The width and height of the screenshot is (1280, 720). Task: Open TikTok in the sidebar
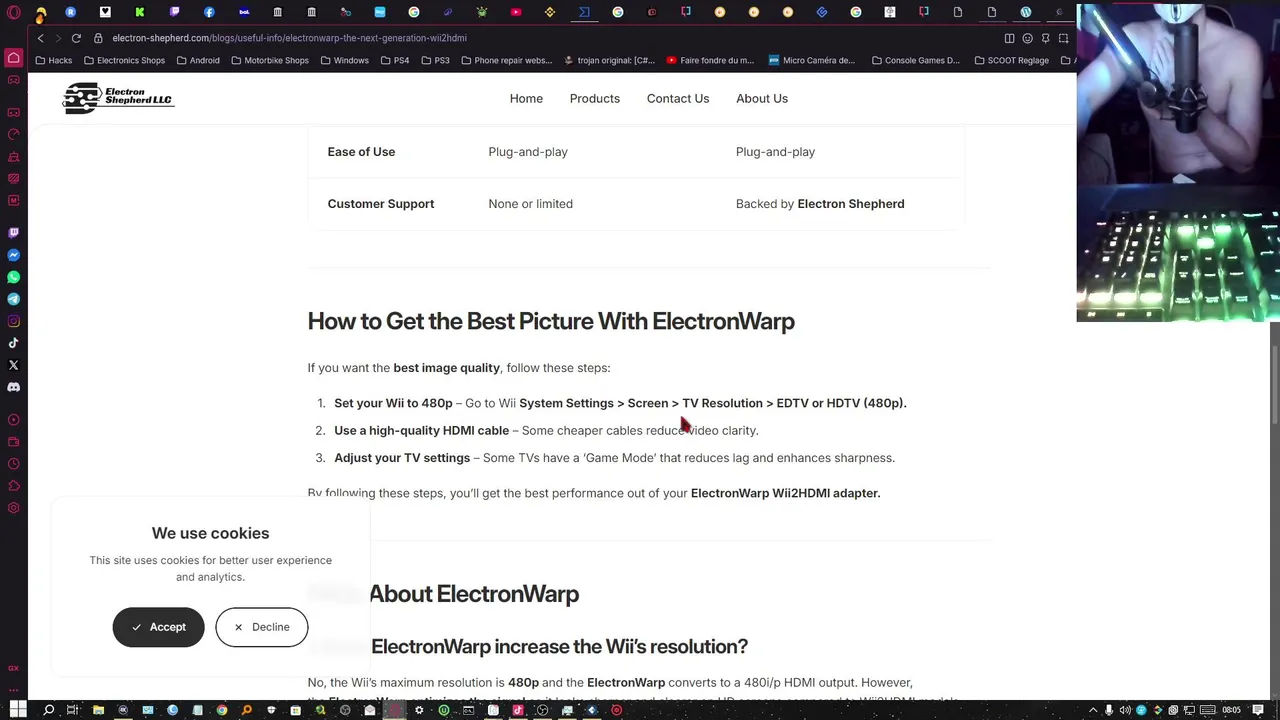click(x=14, y=343)
